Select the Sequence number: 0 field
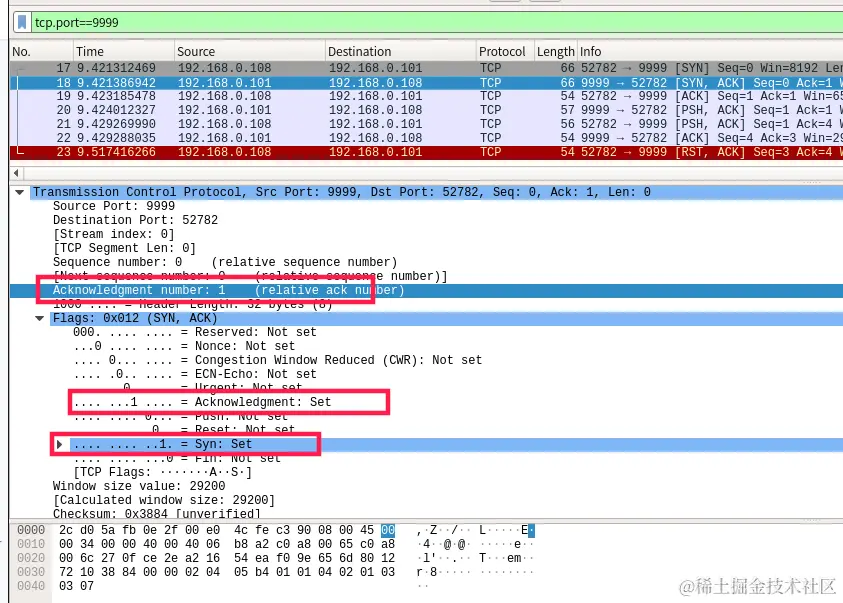The width and height of the screenshot is (843, 603). [225, 262]
